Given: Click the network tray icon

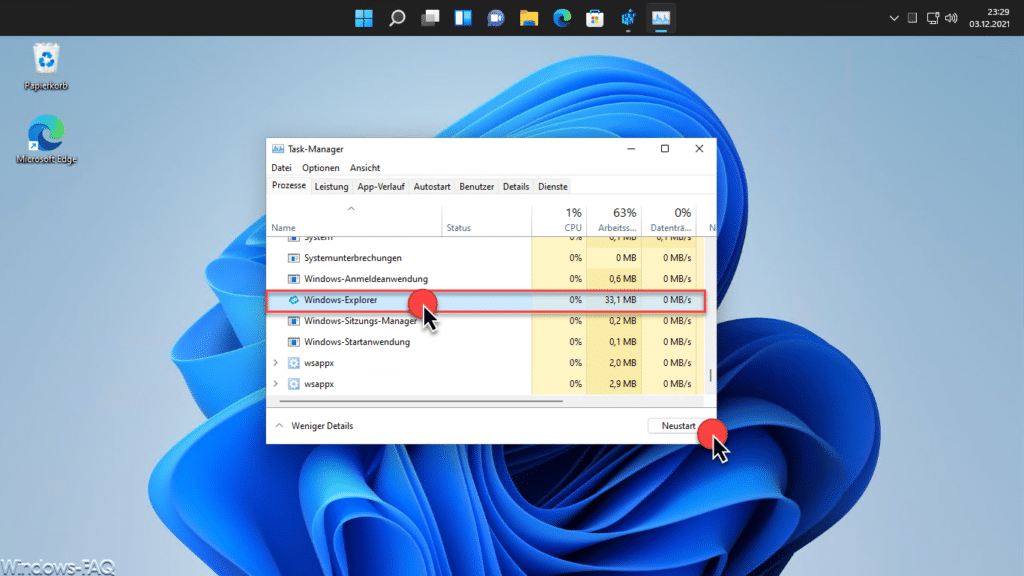Looking at the screenshot, I should (x=933, y=18).
